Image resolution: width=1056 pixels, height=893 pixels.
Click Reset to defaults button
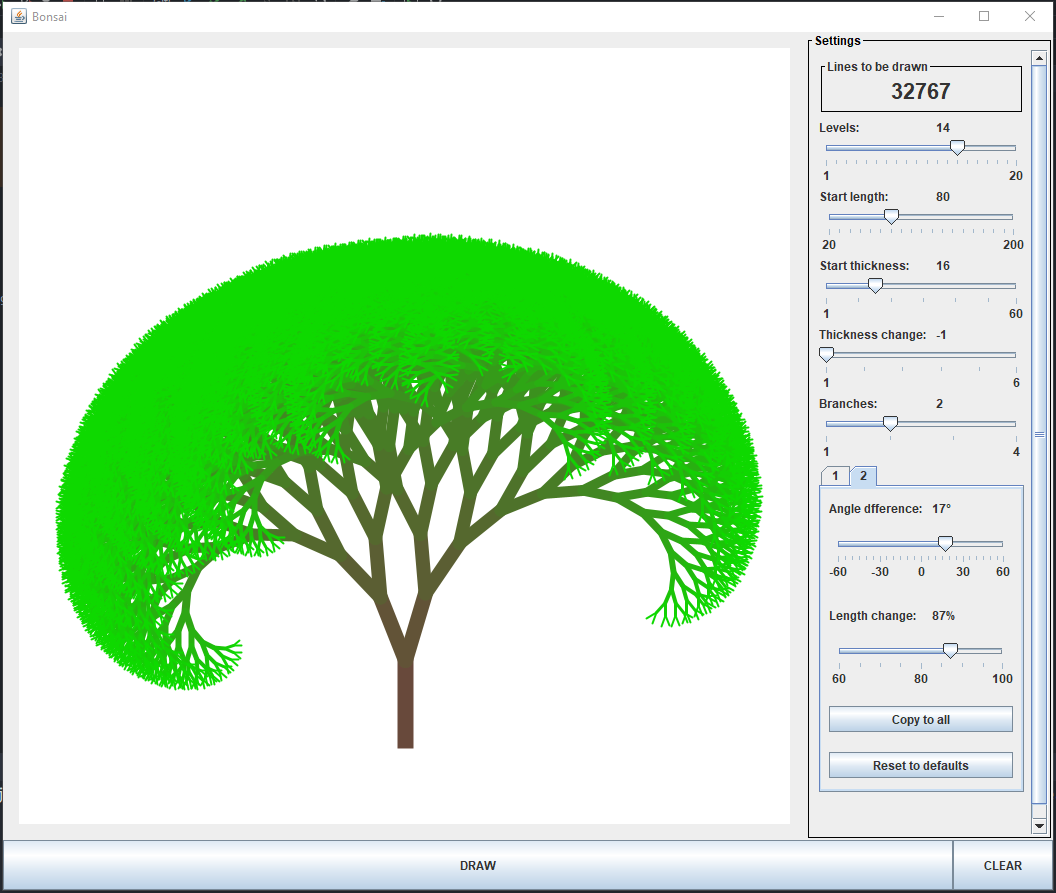point(921,766)
